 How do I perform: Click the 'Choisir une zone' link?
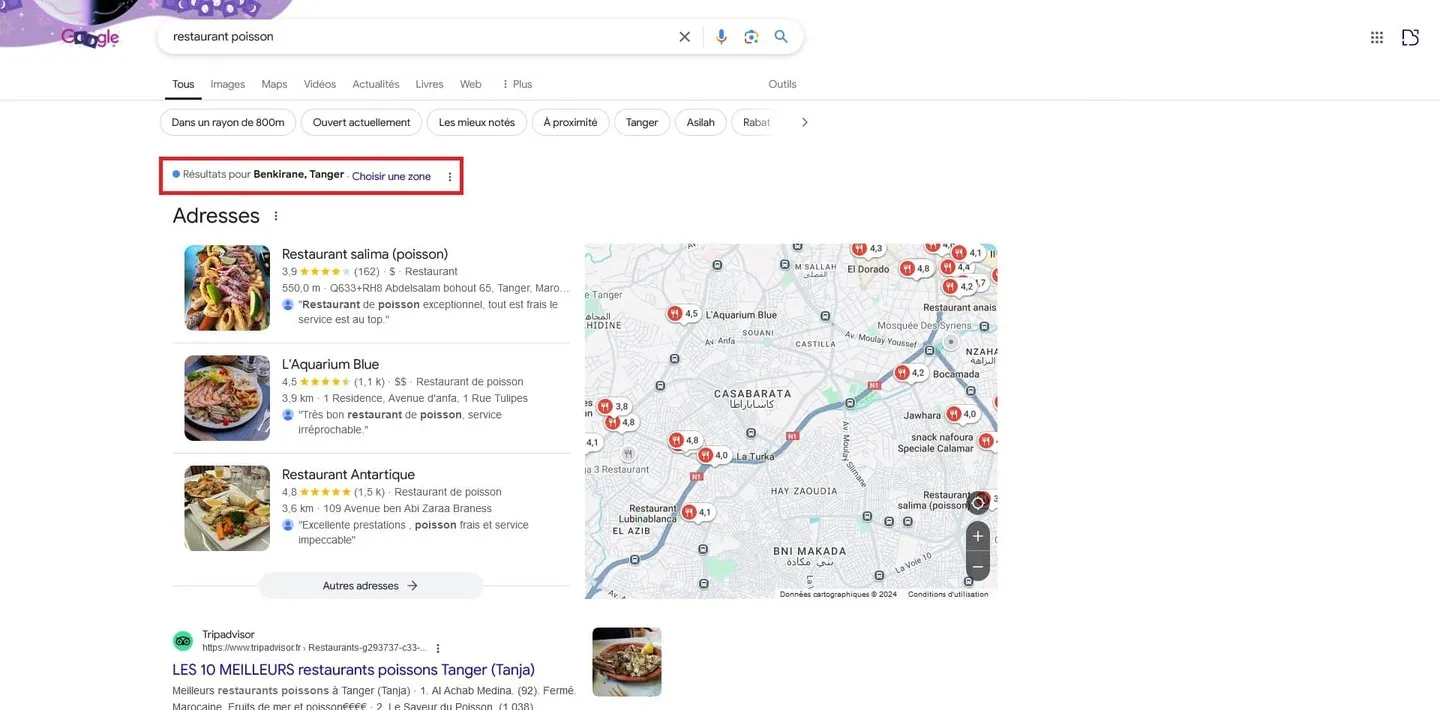point(391,176)
